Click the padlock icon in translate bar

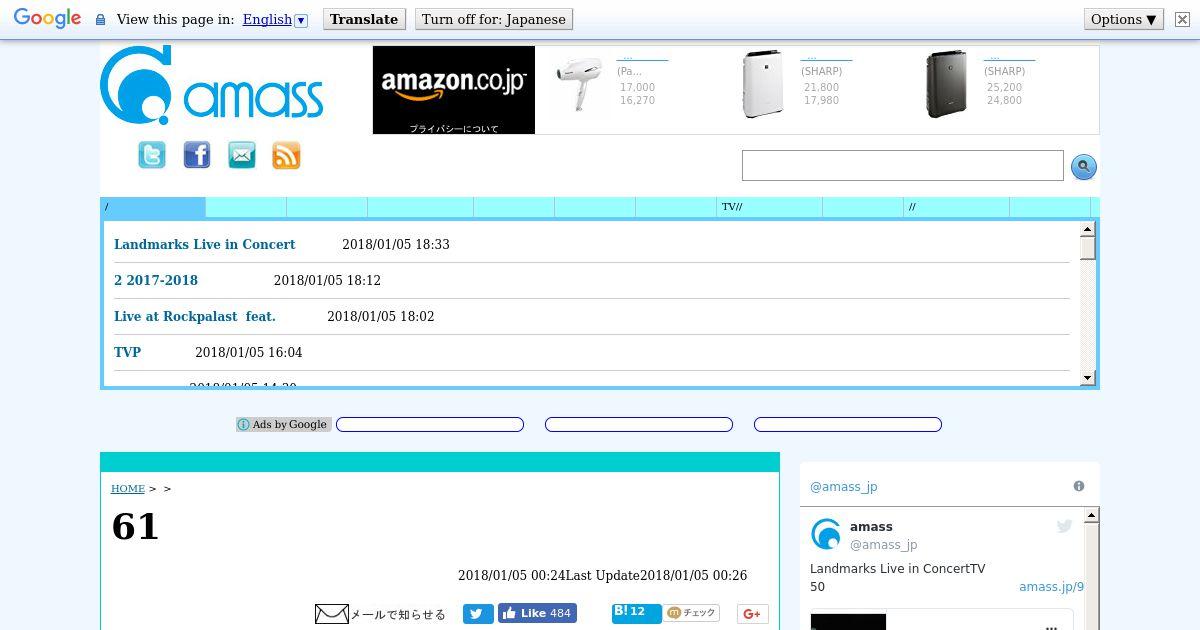click(x=100, y=19)
